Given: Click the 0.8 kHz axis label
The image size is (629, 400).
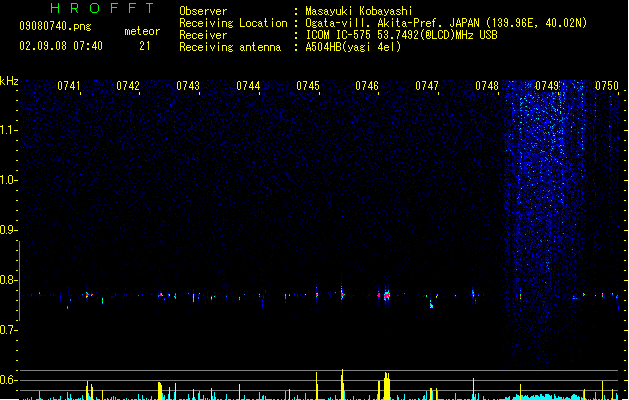Looking at the screenshot, I should (8, 280).
